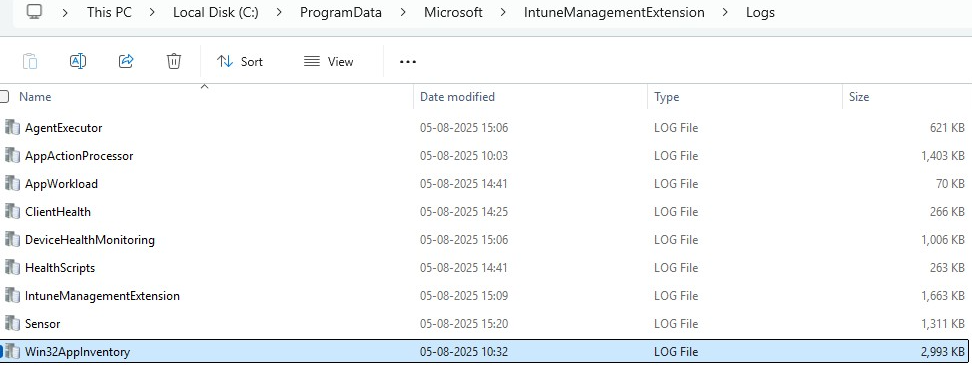Viewport: 972px width, 367px height.
Task: Click the 266 KB size value
Action: (947, 211)
